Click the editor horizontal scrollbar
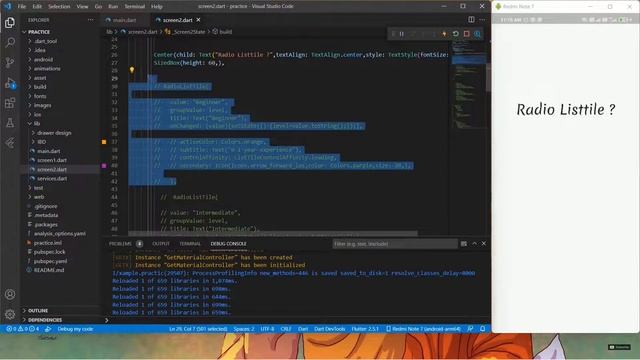The height and width of the screenshot is (360, 640). pos(273,233)
